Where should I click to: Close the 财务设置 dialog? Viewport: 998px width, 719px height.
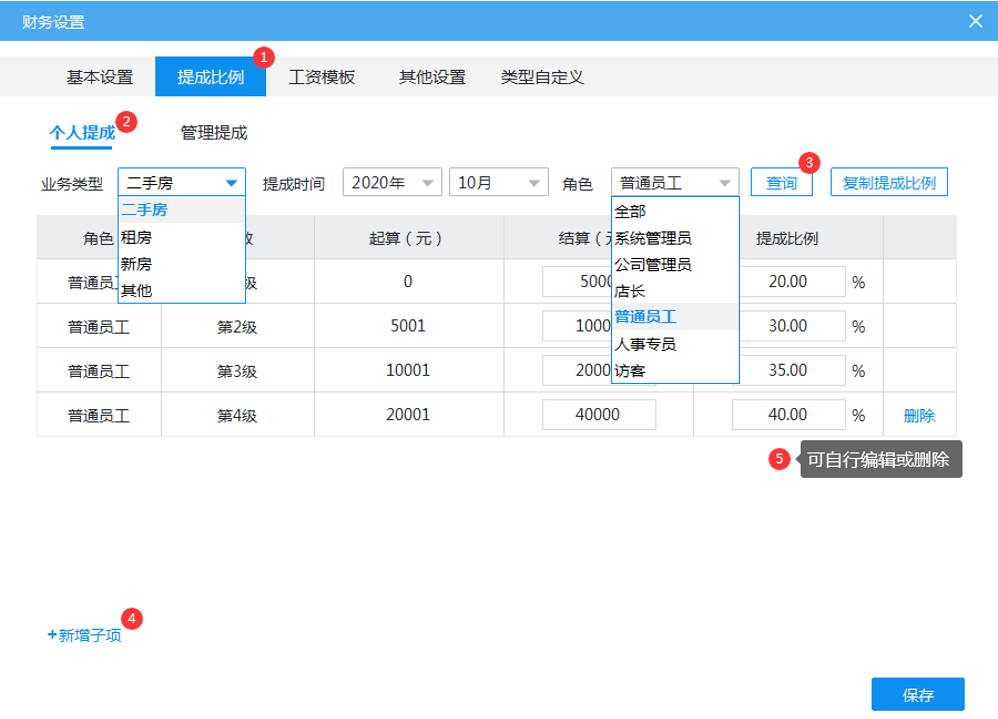(975, 21)
